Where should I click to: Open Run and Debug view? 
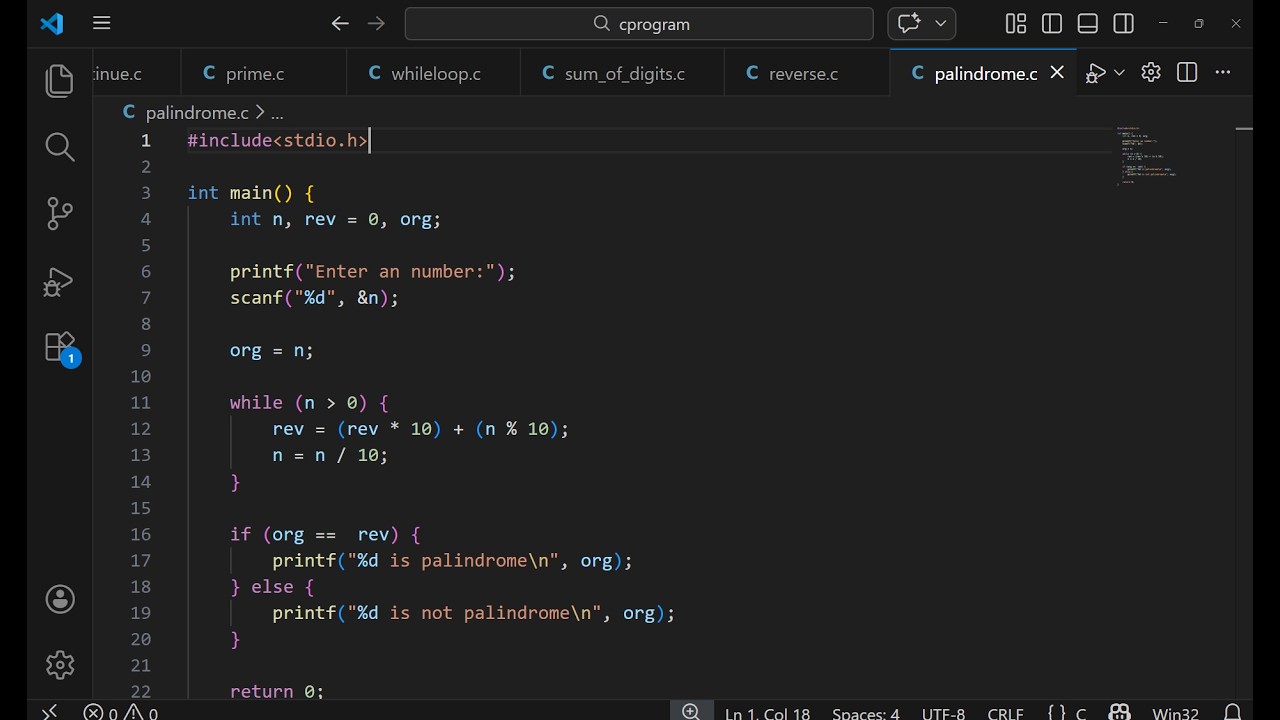pos(60,282)
